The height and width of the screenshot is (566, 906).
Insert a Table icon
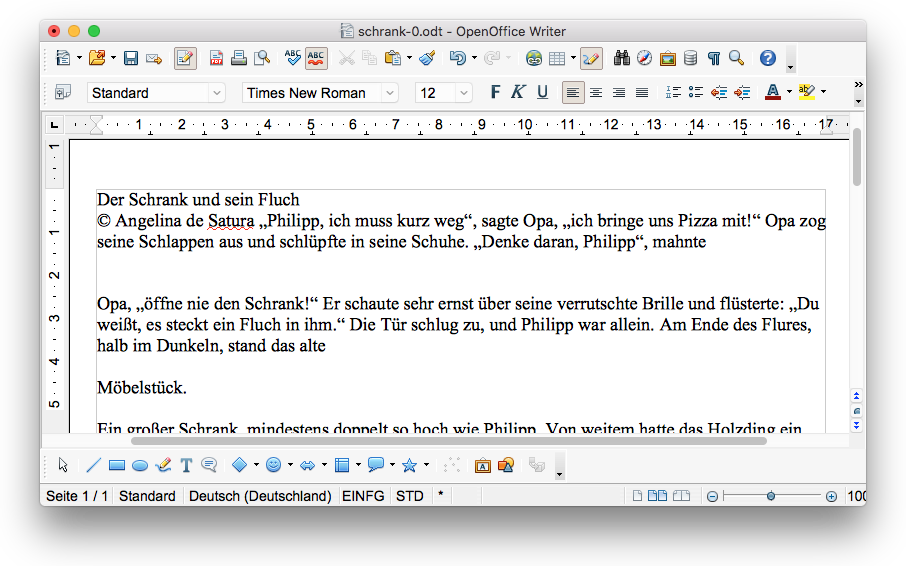click(x=557, y=58)
